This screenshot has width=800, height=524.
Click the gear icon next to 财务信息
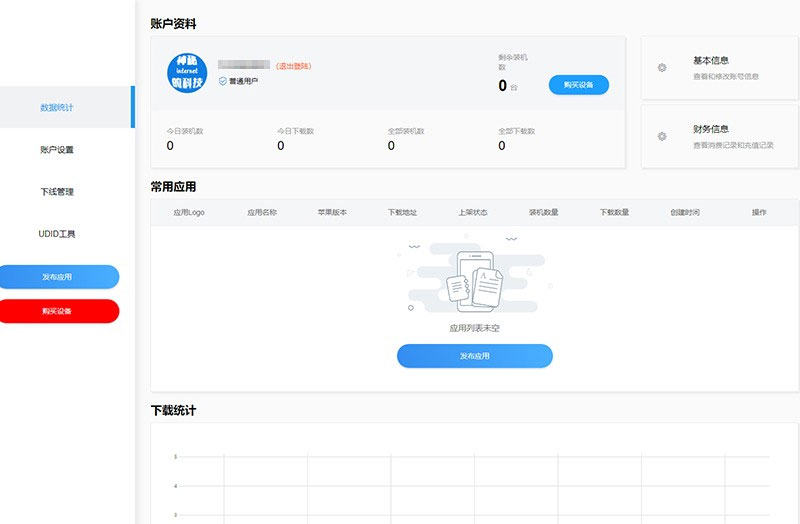(662, 136)
